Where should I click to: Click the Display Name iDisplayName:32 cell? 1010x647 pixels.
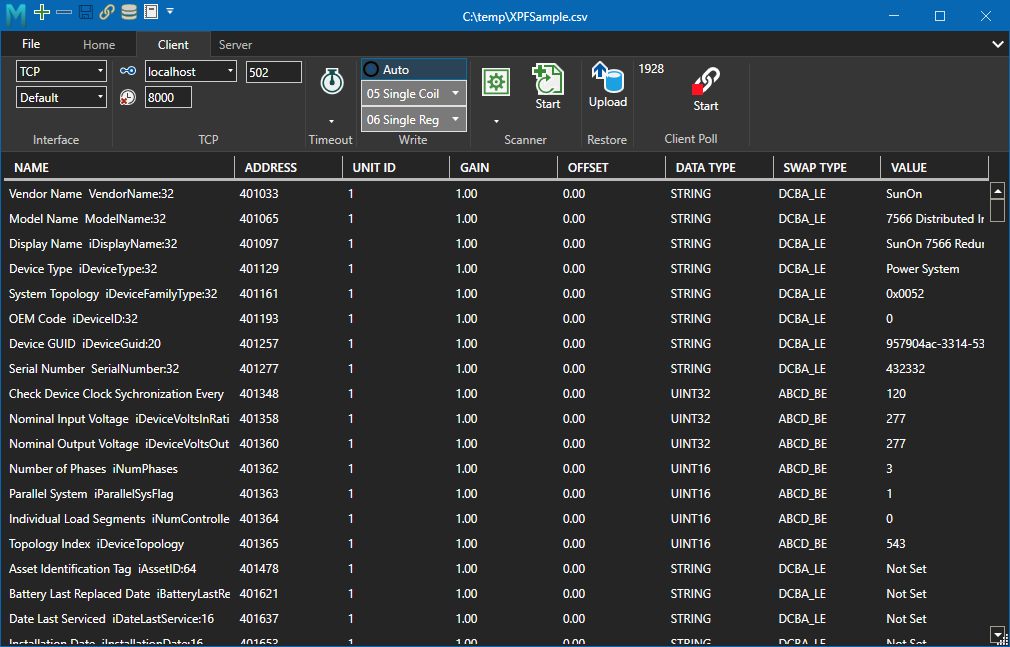(x=93, y=244)
